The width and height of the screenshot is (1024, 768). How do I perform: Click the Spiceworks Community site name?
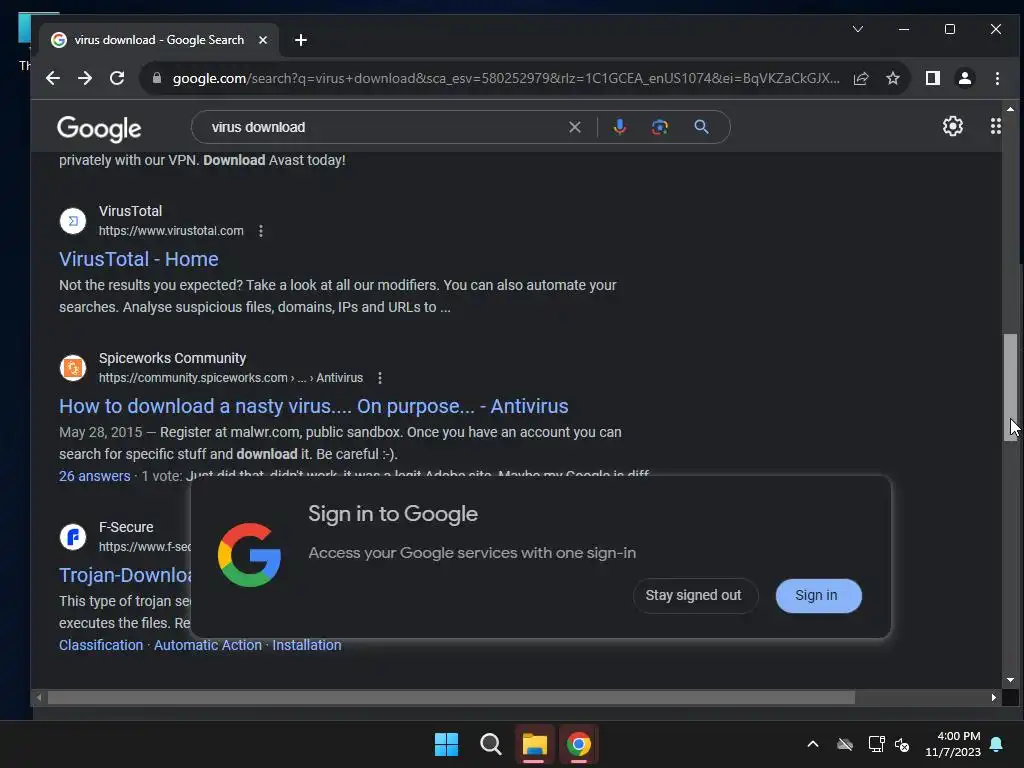pos(172,358)
